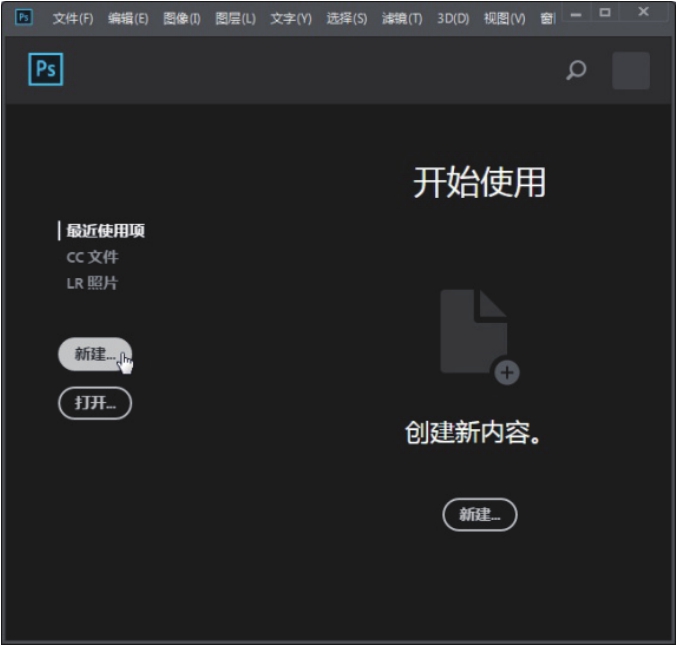Switch to the CC 文件 section
This screenshot has width=676, height=645.
(x=92, y=257)
